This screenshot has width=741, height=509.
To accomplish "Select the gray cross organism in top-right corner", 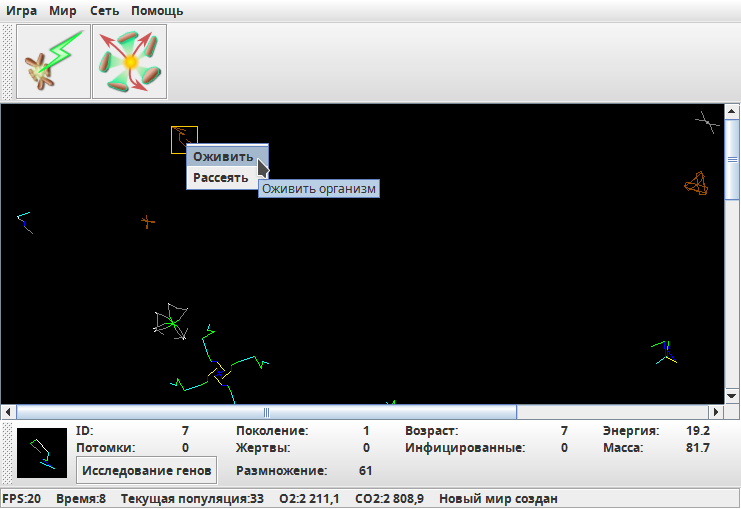I will pyautogui.click(x=707, y=122).
